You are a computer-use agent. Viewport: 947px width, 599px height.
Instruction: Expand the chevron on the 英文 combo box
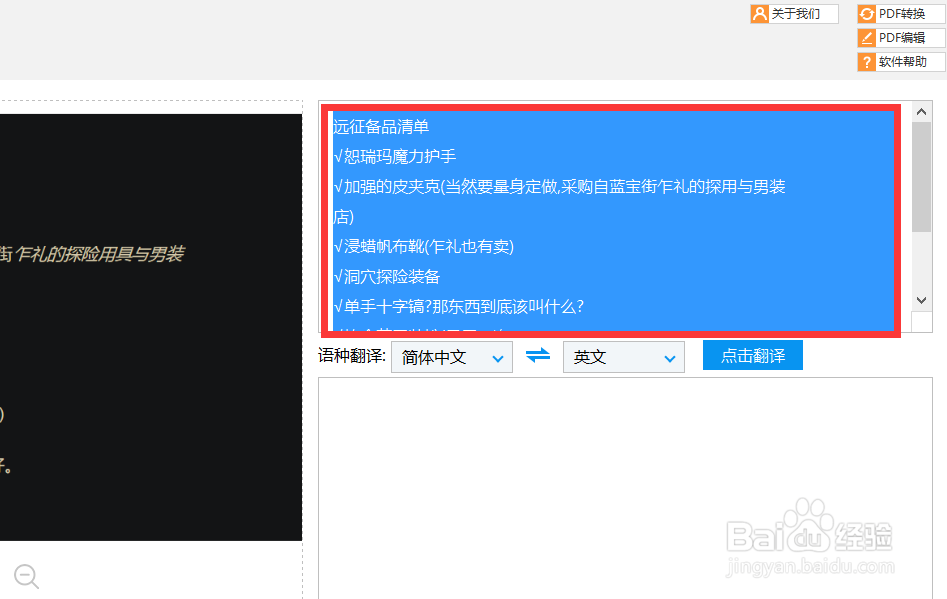coord(671,356)
